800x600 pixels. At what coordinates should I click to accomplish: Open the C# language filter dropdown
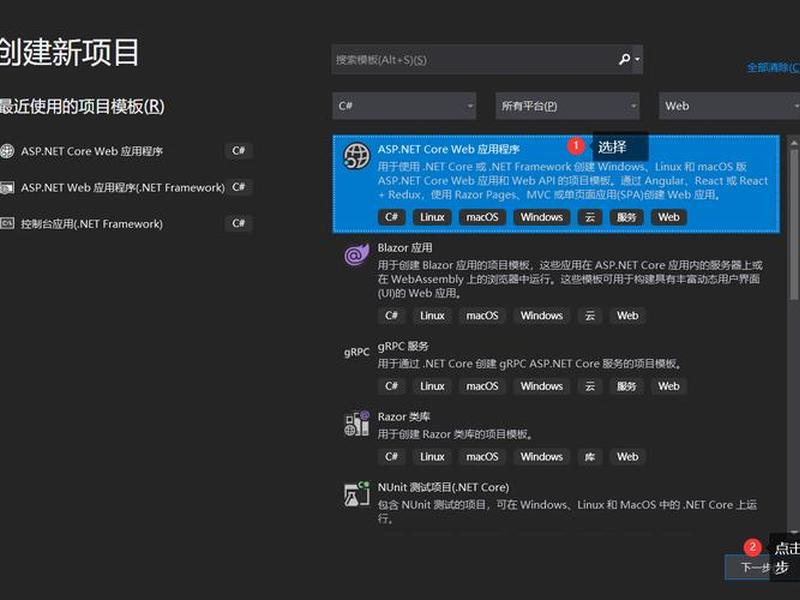coord(404,106)
